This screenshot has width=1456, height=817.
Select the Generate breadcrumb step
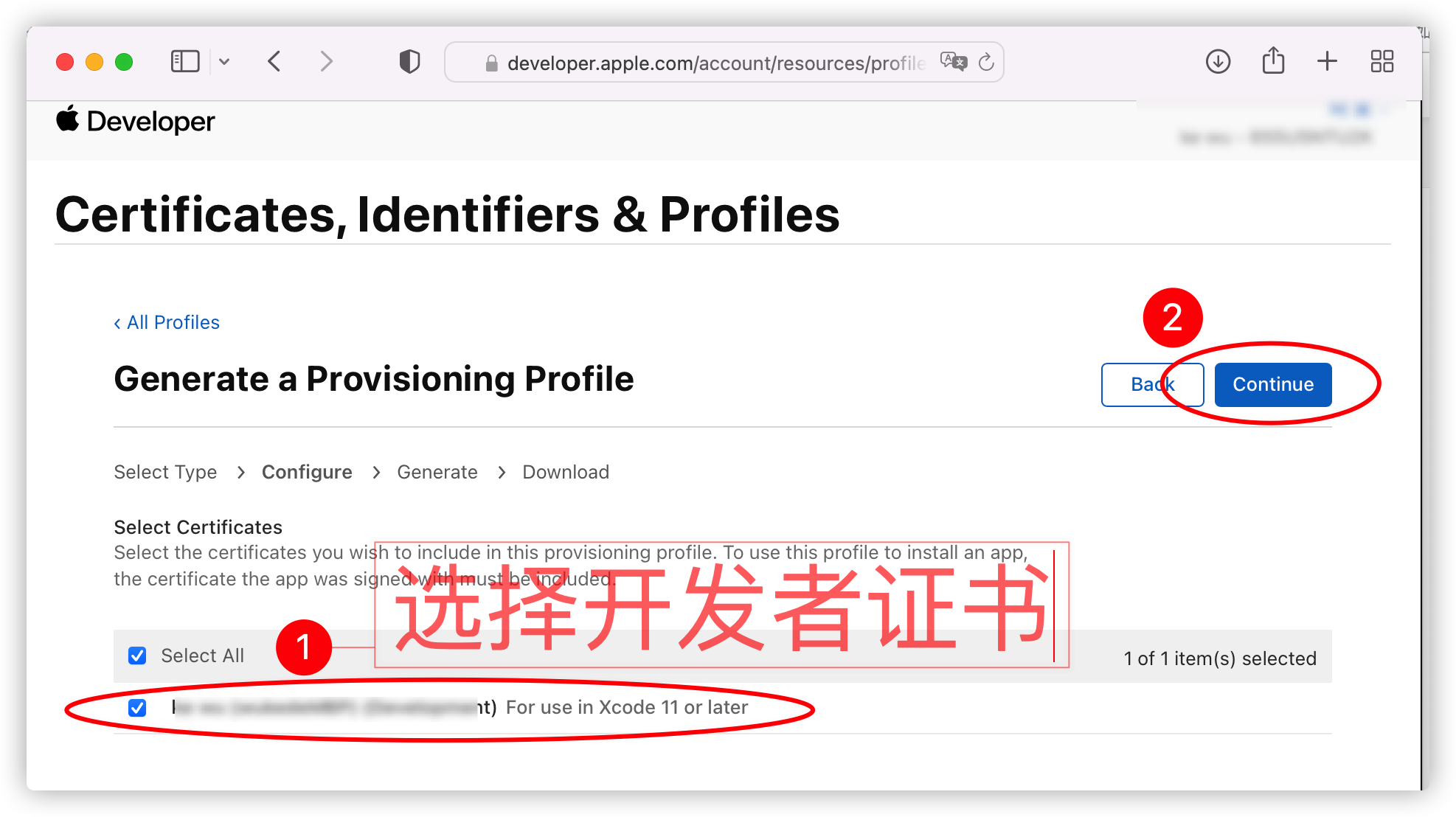point(437,472)
